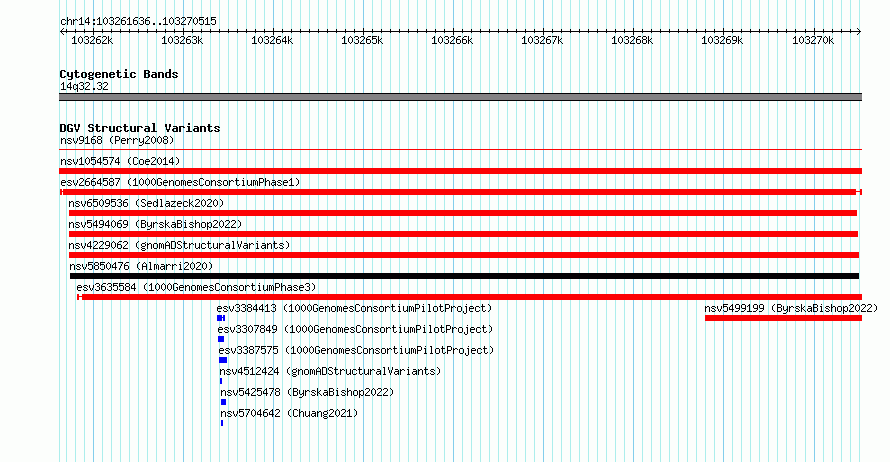Click nsv5494069 (ByrskaBishop2022) label
Viewport: 890px width, 462px height.
point(155,224)
